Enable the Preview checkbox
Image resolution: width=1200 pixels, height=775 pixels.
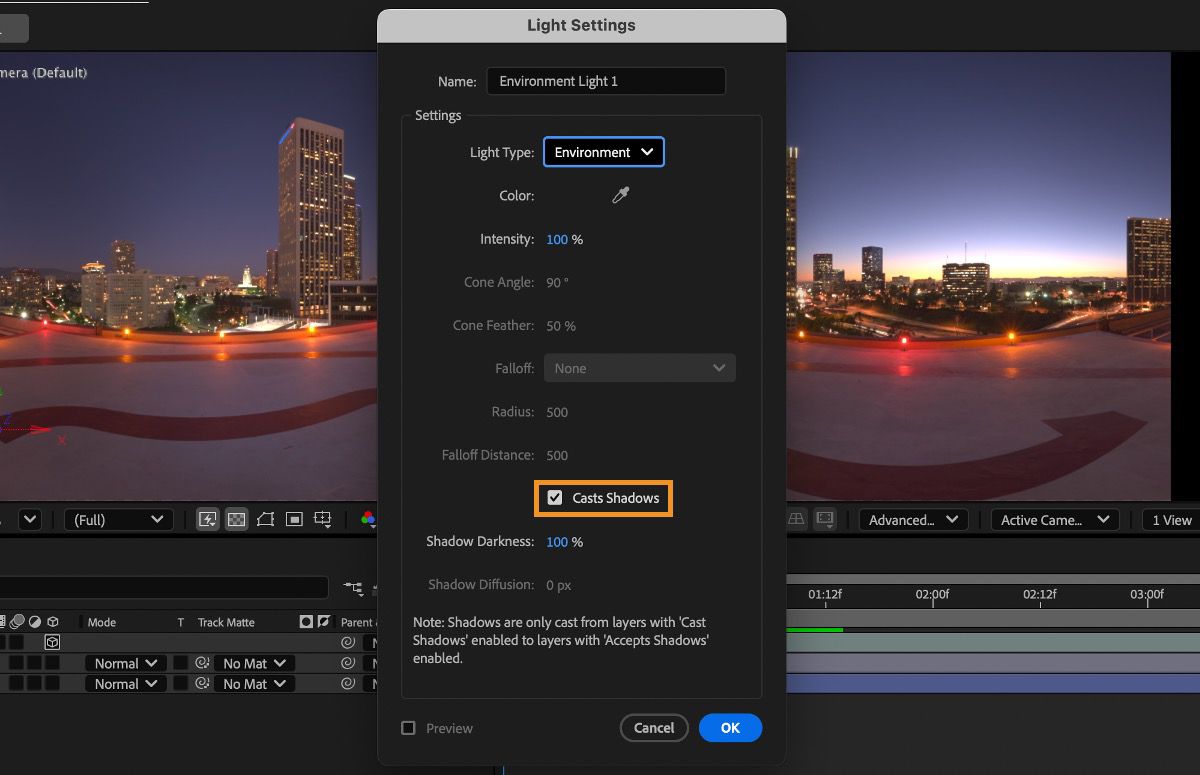(408, 728)
